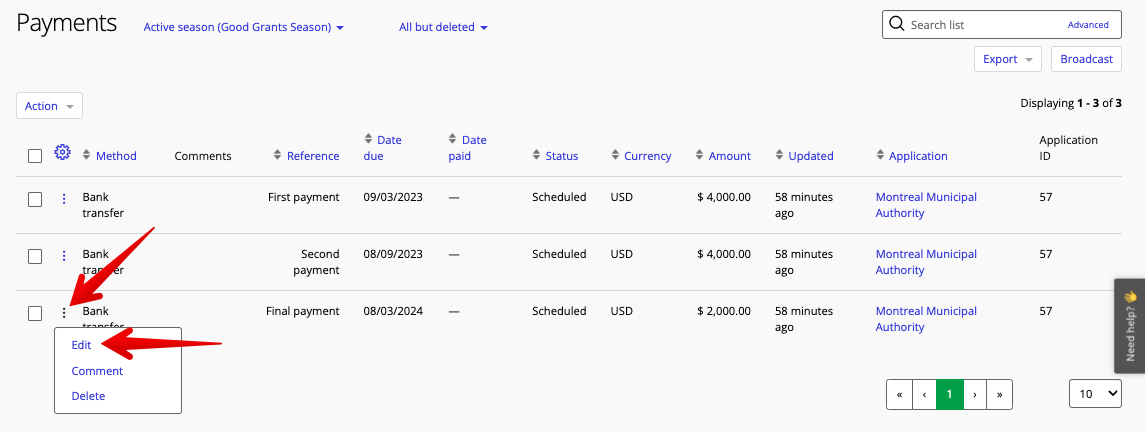Screen dimensions: 1145x432
Task: Choose Comment in the row menu
Action: coord(97,371)
